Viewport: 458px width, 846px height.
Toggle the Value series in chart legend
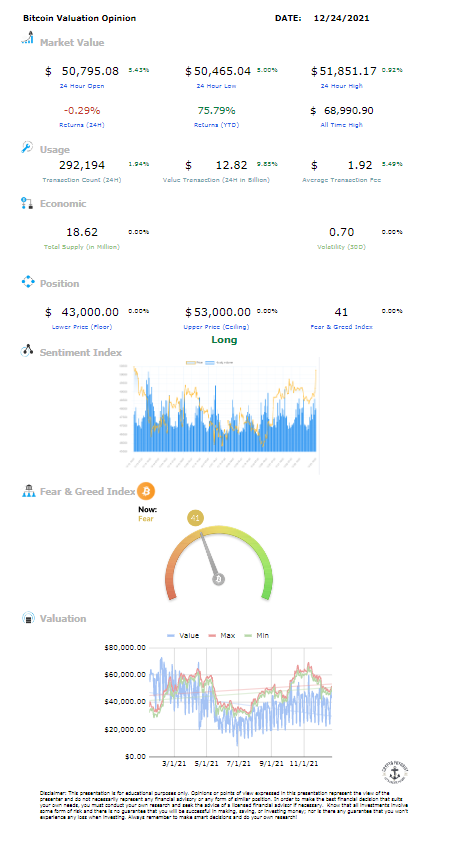coord(183,636)
